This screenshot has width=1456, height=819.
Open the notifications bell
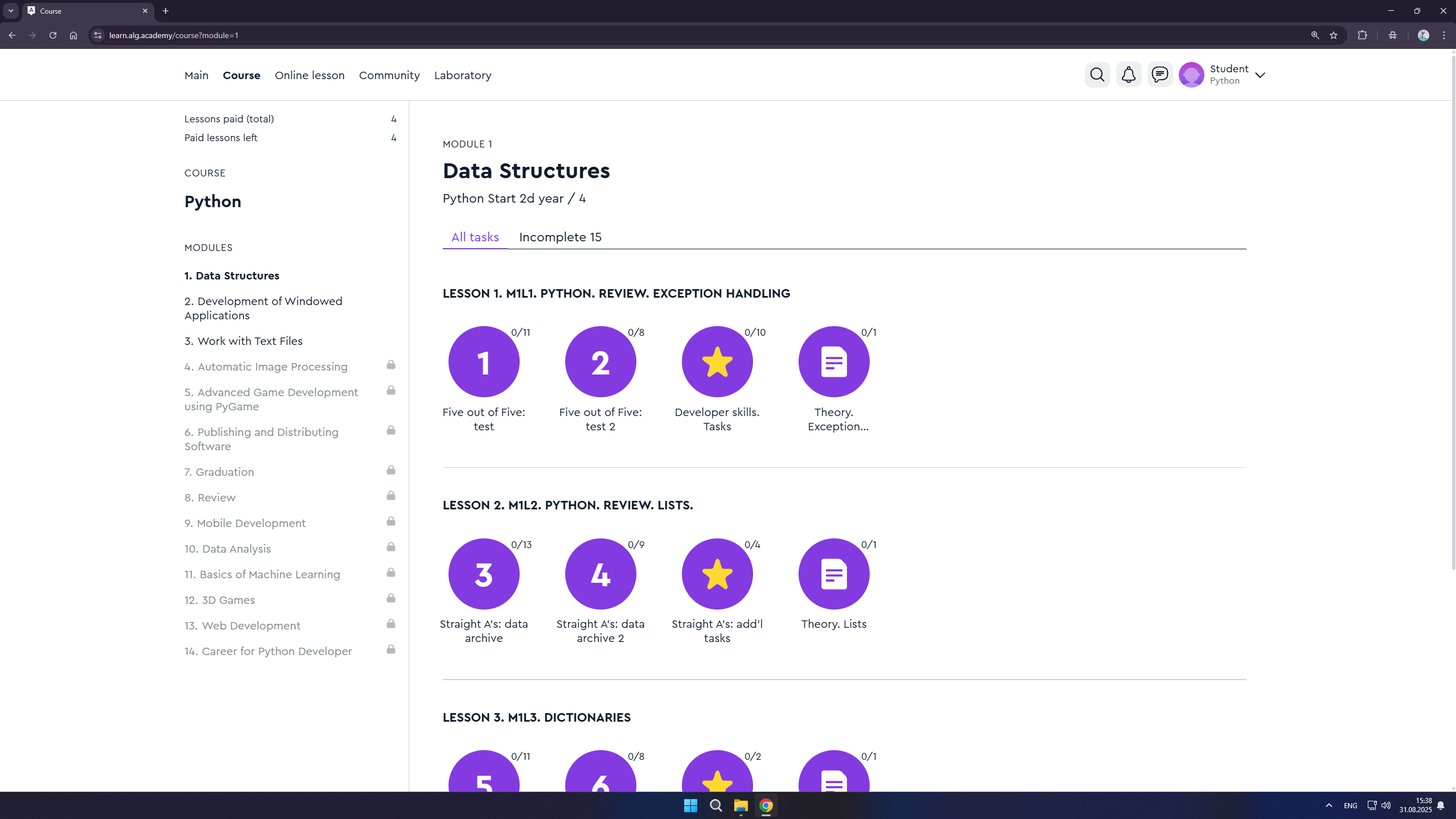point(1128,75)
